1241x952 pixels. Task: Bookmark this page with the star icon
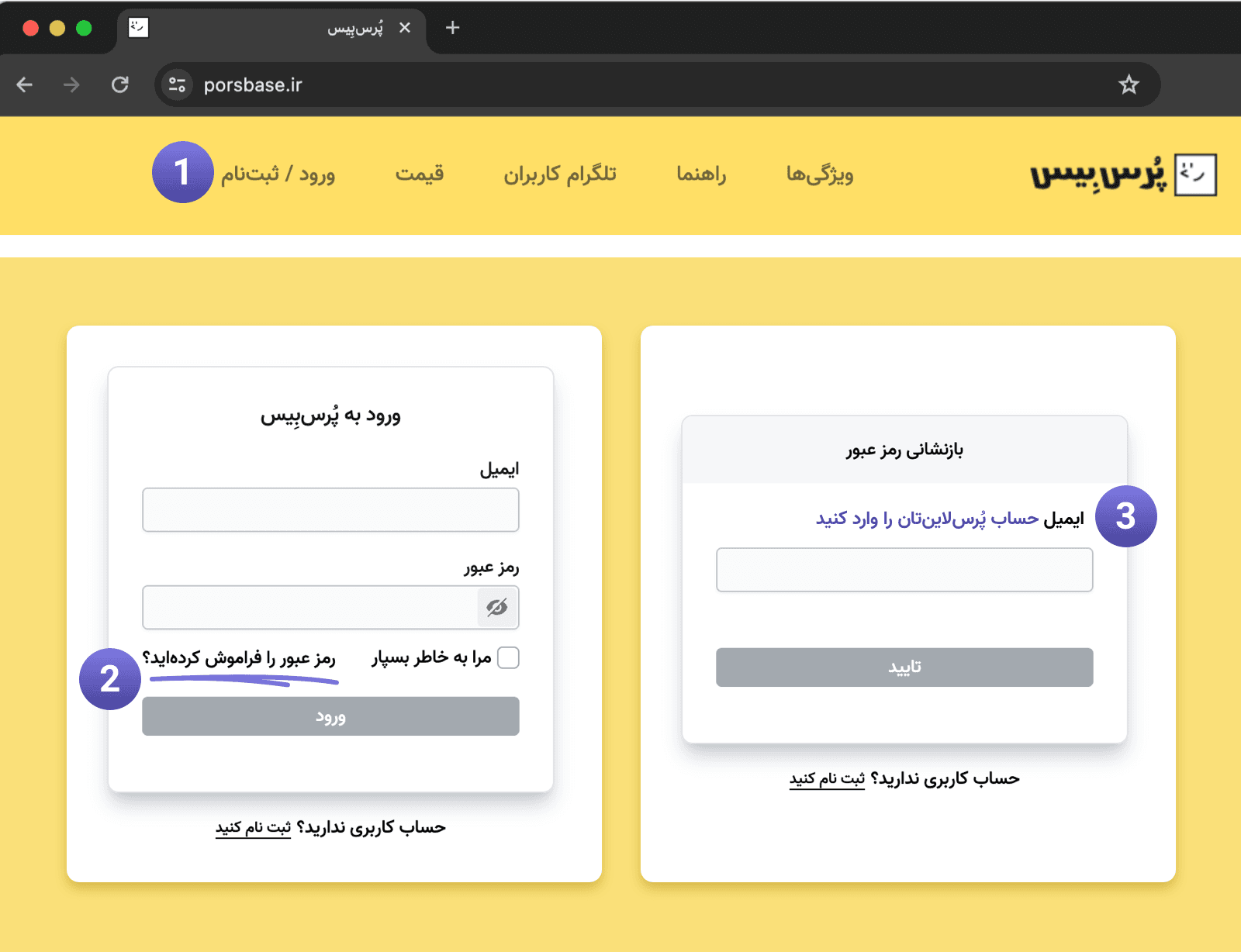tap(1129, 85)
